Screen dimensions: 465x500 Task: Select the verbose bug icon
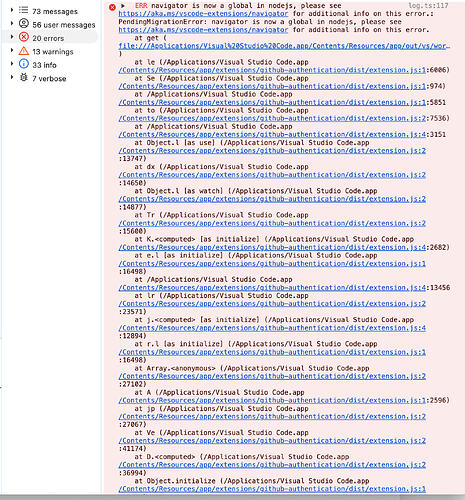pyautogui.click(x=24, y=77)
